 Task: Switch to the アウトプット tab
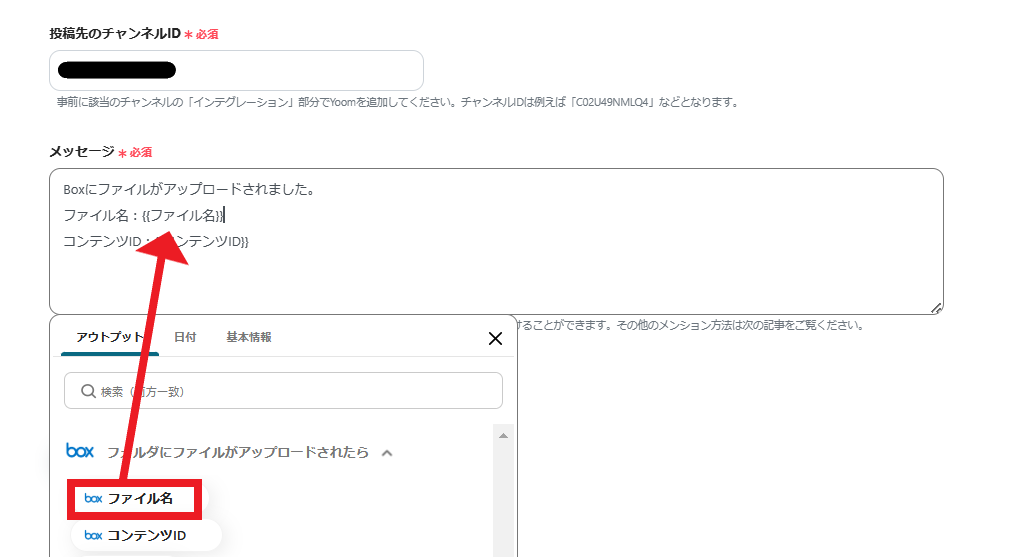coord(109,337)
